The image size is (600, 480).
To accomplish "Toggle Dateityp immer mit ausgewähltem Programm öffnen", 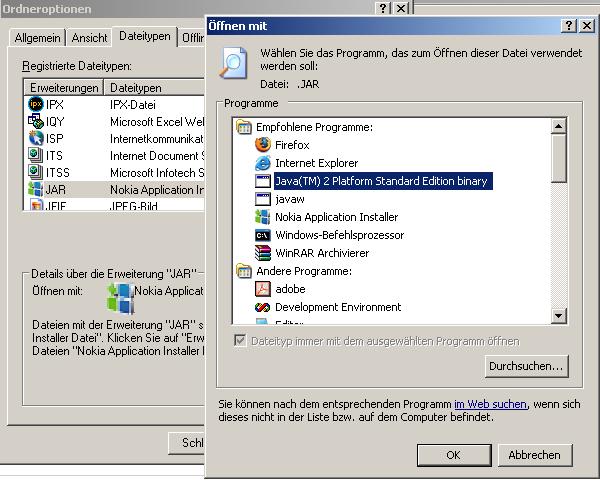I will click(x=240, y=340).
